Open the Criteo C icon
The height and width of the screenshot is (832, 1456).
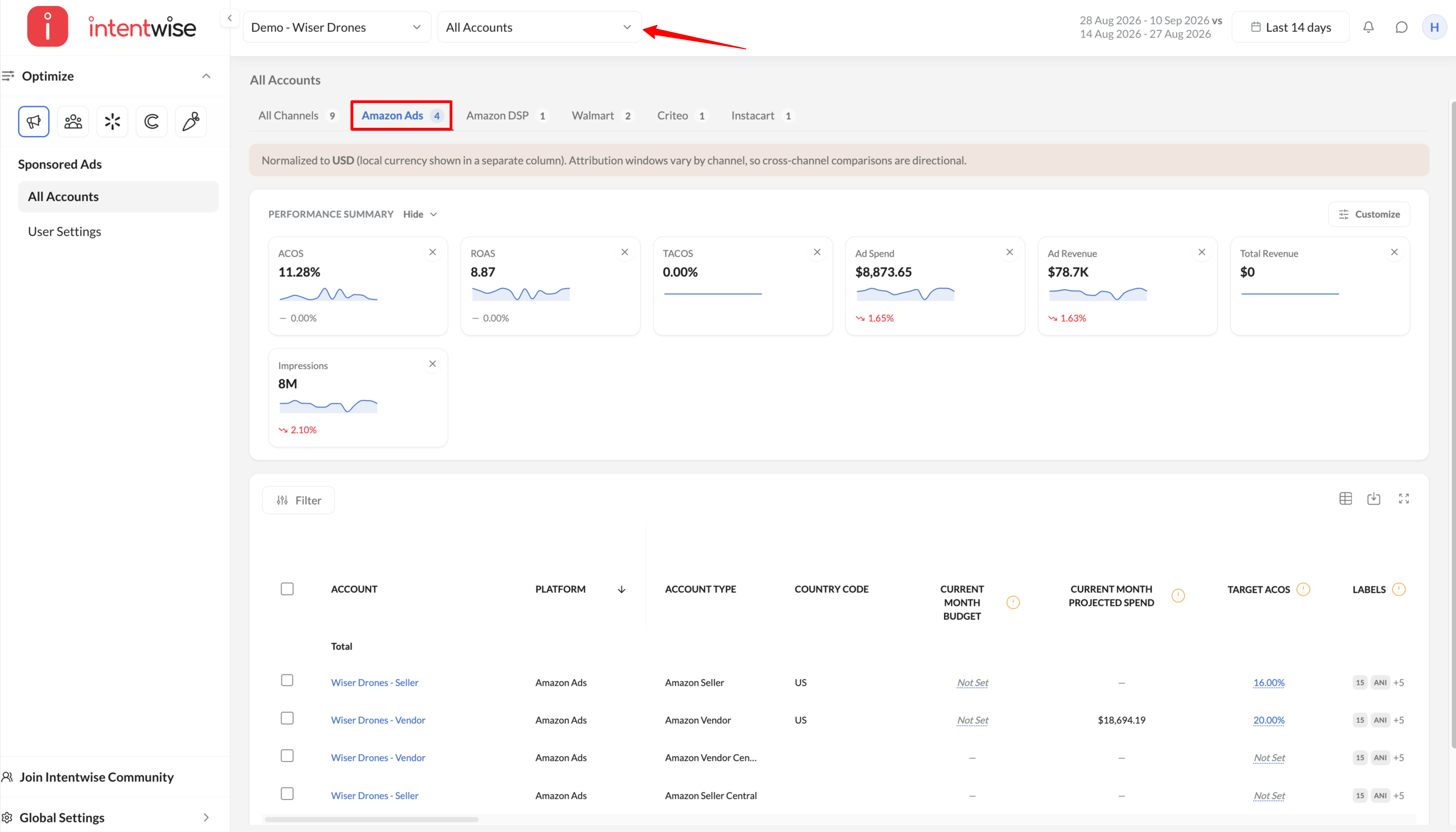pyautogui.click(x=151, y=121)
